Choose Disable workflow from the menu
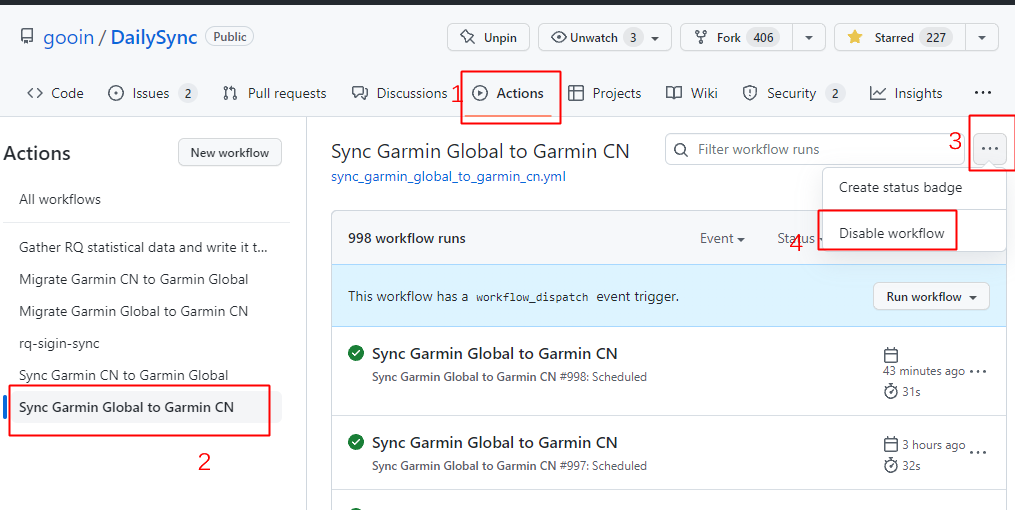The width and height of the screenshot is (1015, 510). (x=891, y=233)
